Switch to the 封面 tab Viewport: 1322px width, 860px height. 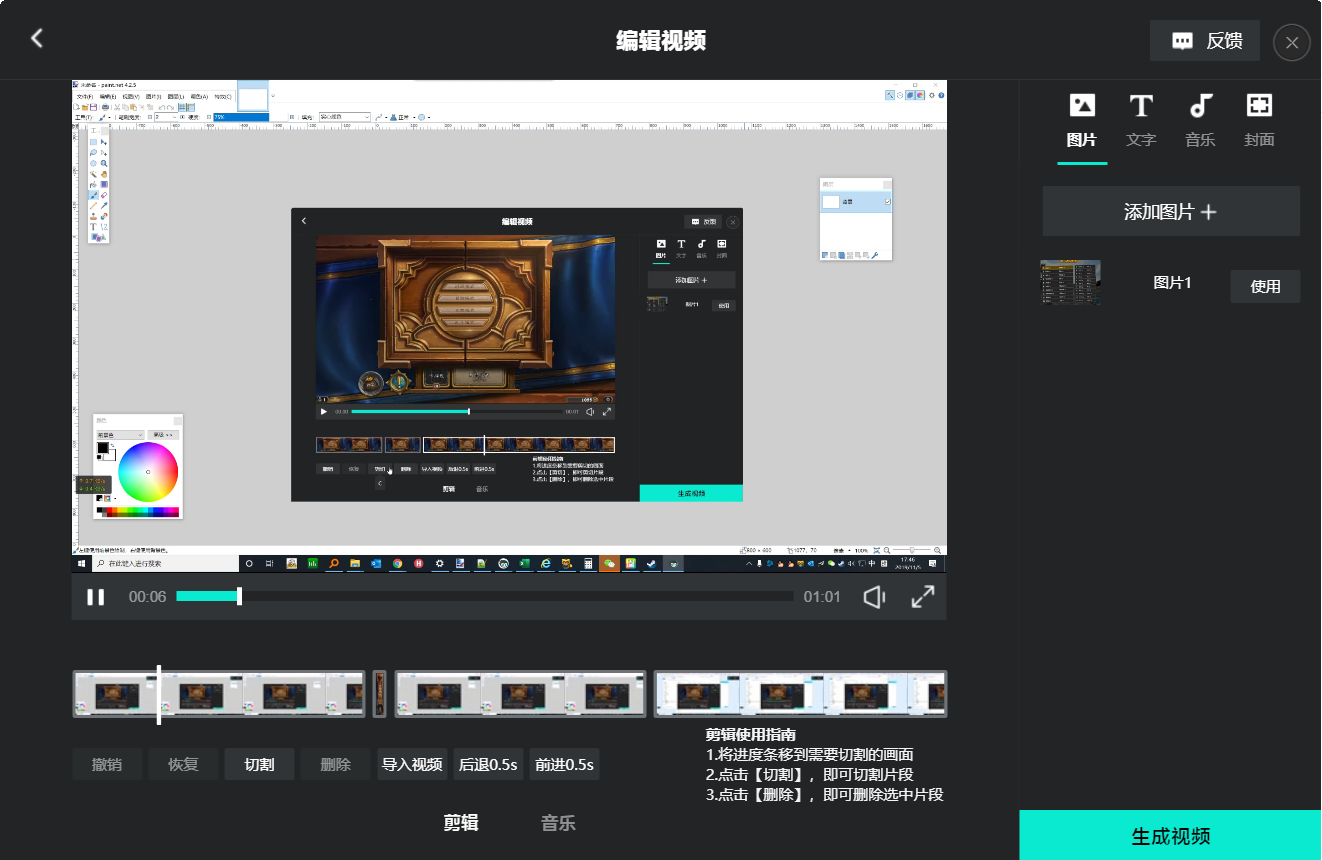[x=1259, y=120]
